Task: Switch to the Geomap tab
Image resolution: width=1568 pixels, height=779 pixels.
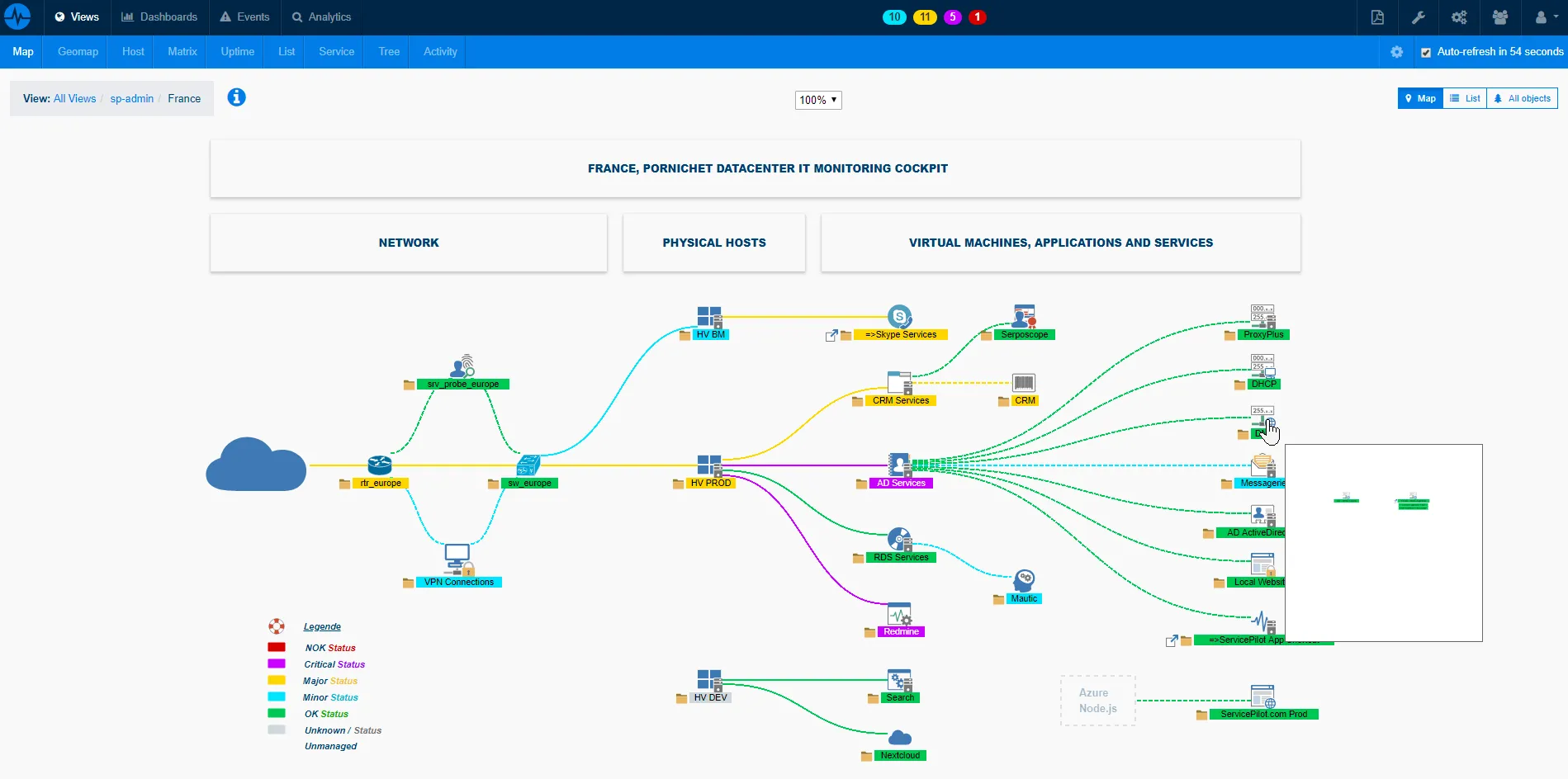Action: tap(77, 51)
